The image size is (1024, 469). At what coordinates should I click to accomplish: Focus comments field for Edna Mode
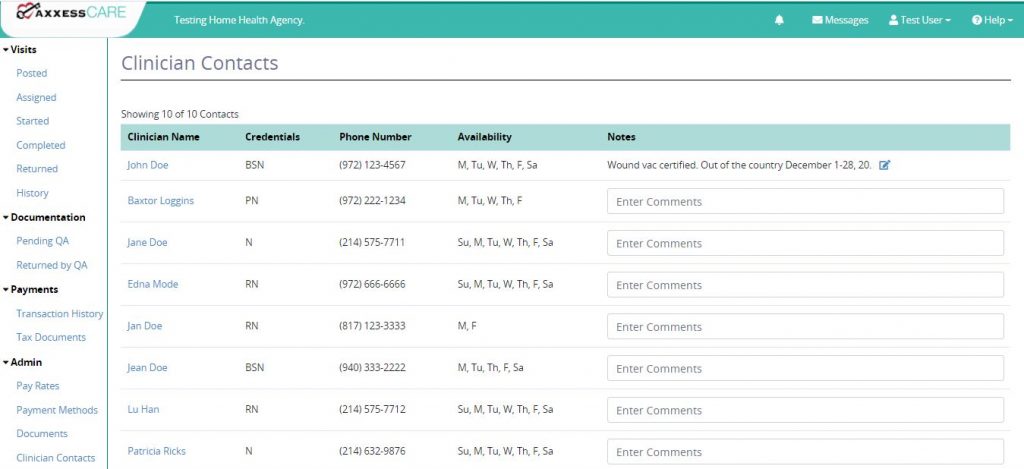click(x=805, y=285)
